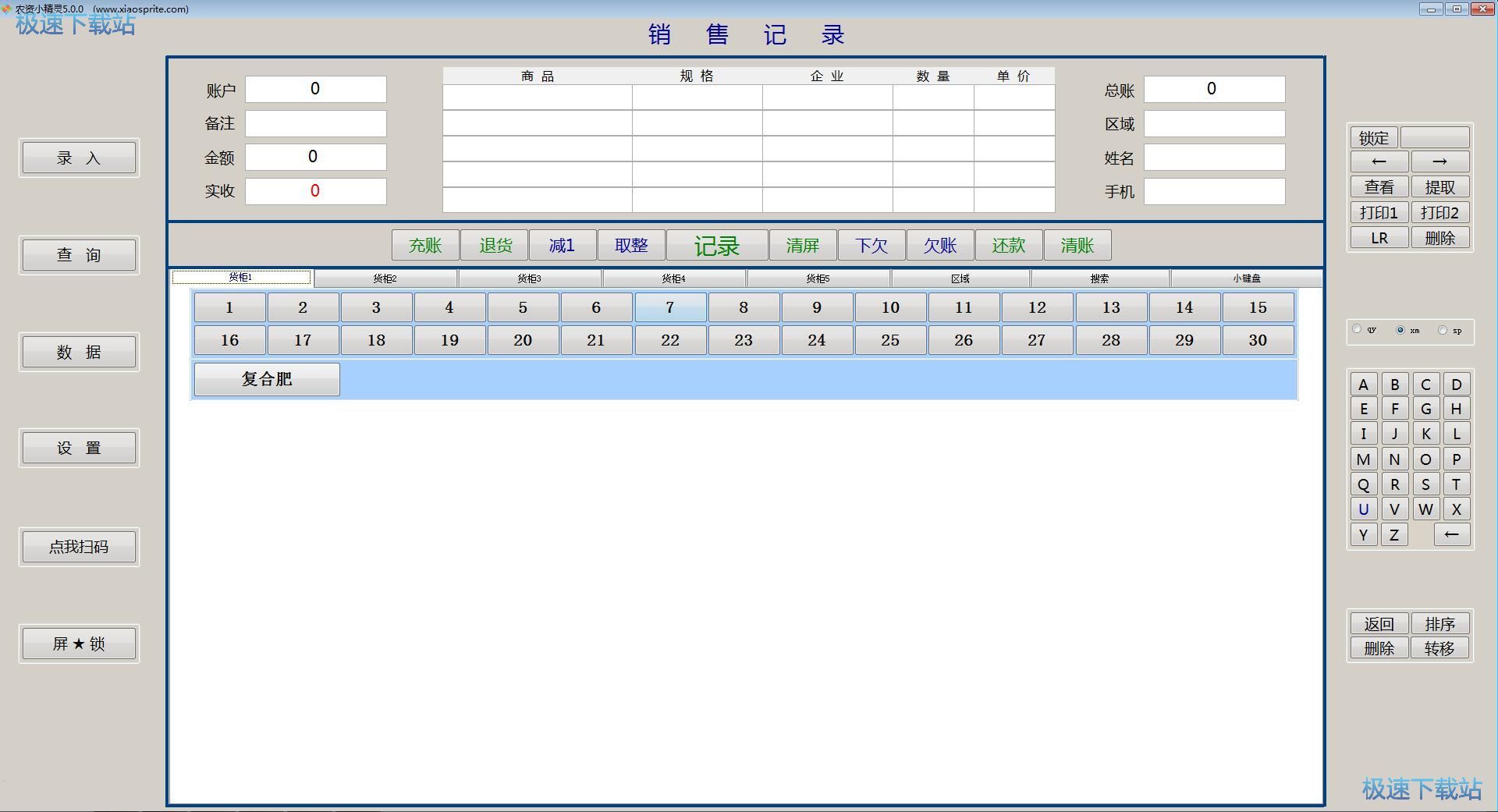Click the 录入 sidebar button
1498x812 pixels.
pos(79,158)
